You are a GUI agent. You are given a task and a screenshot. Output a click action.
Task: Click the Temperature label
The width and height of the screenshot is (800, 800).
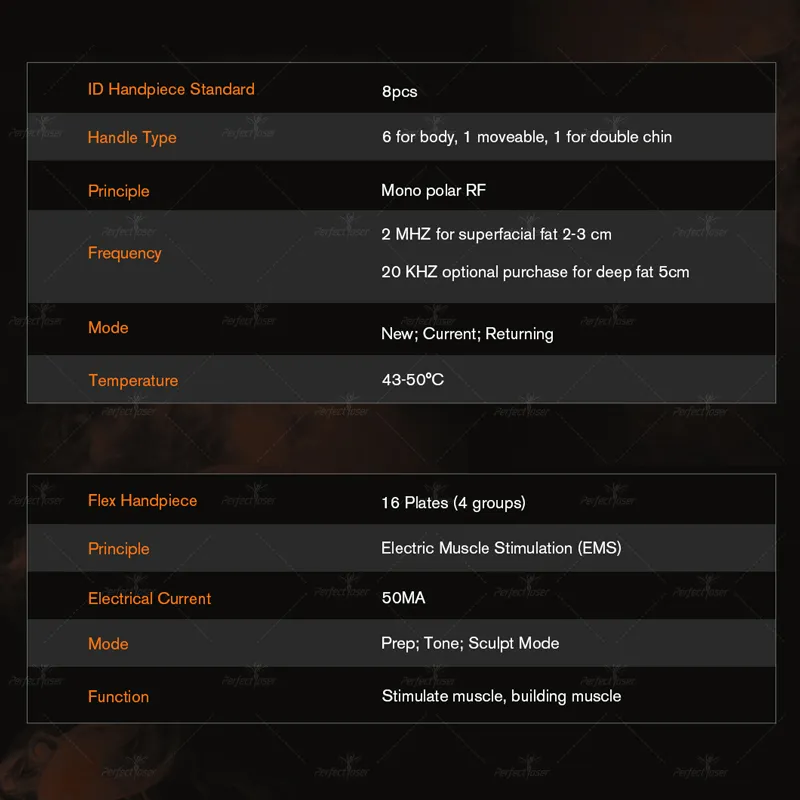tap(133, 381)
